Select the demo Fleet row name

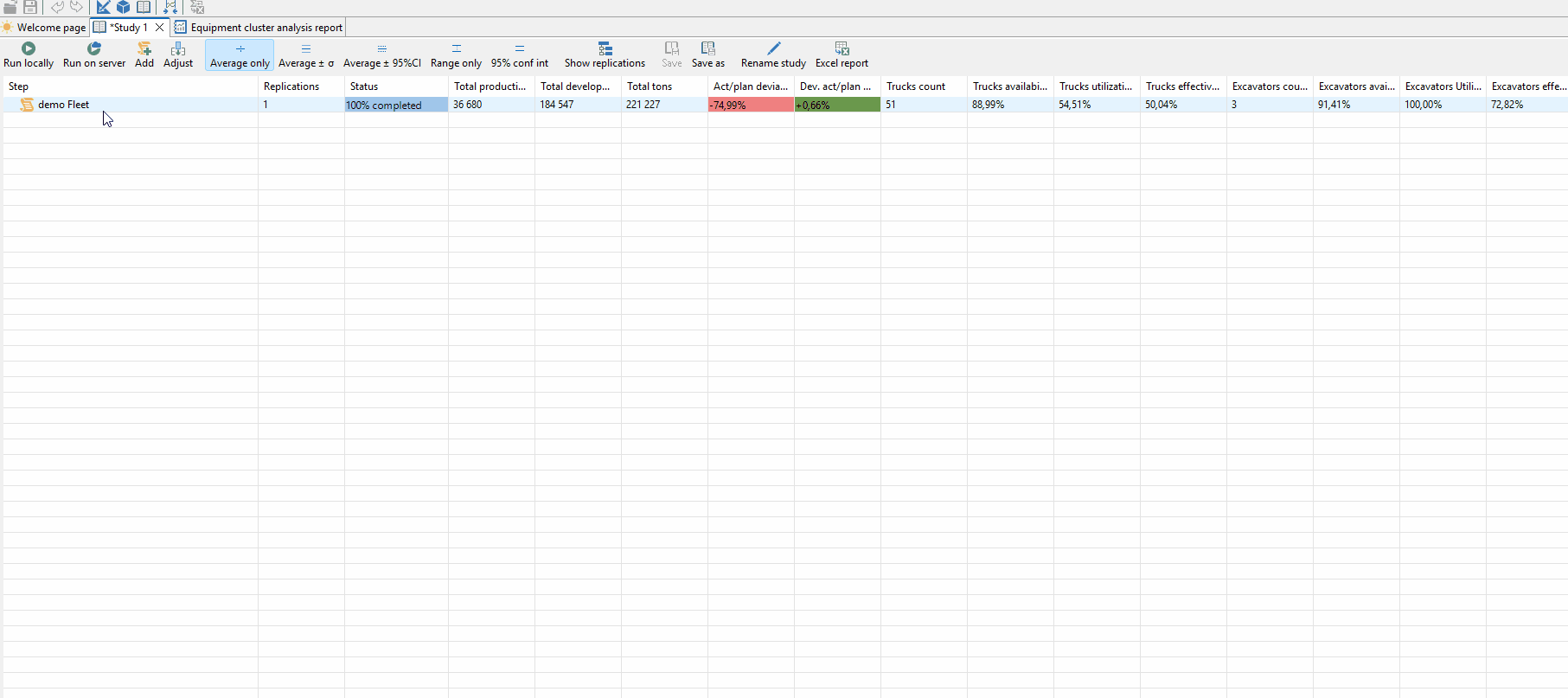coord(63,105)
